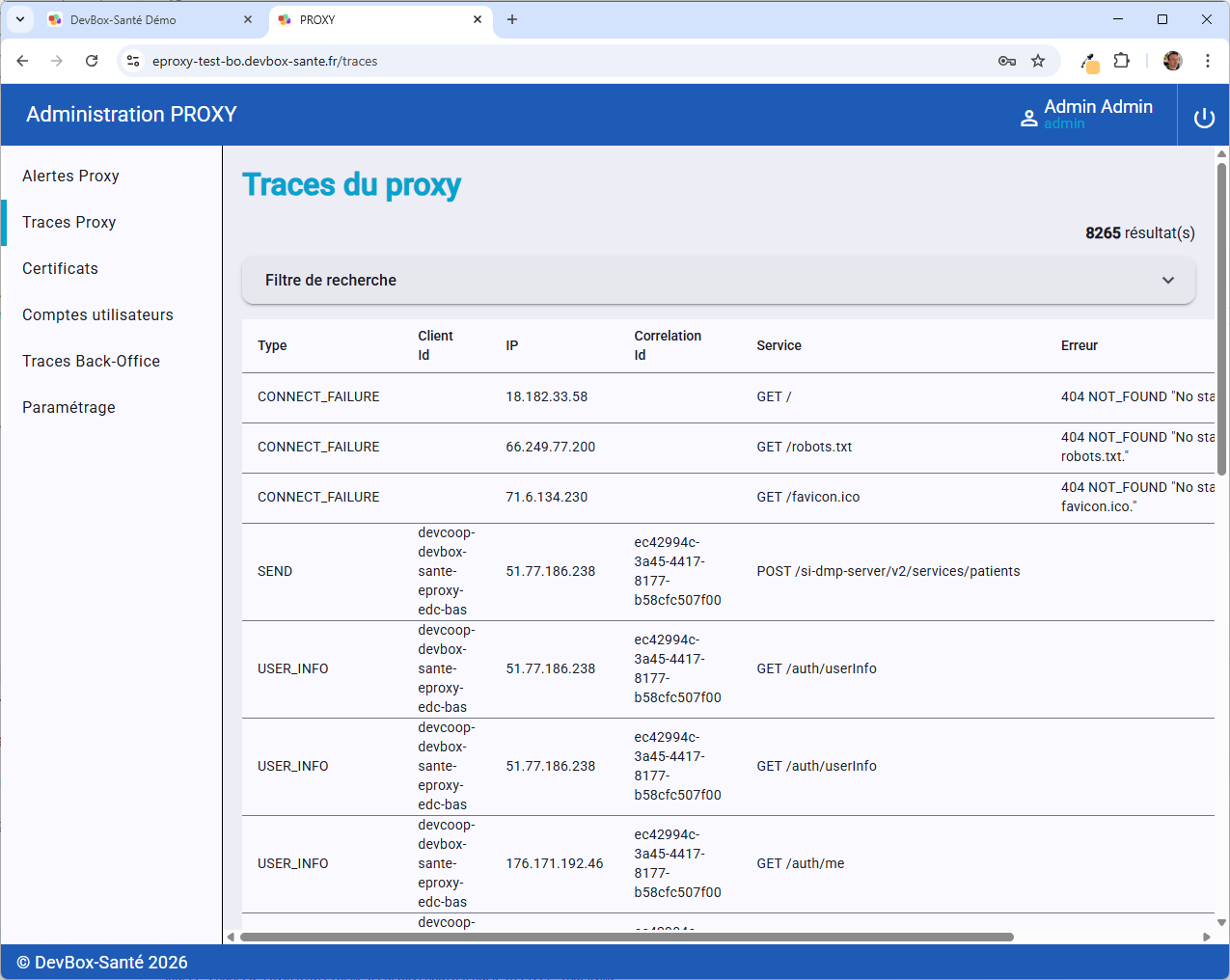1230x980 pixels.
Task: Open the Paramétrage page
Action: tap(68, 407)
